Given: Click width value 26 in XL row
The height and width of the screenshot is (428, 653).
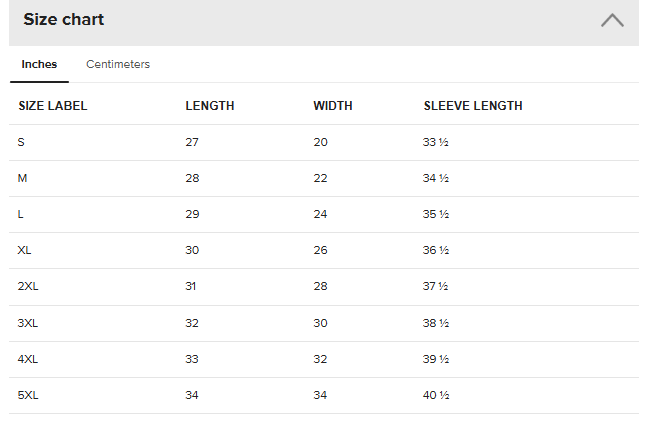Looking at the screenshot, I should (x=320, y=250).
